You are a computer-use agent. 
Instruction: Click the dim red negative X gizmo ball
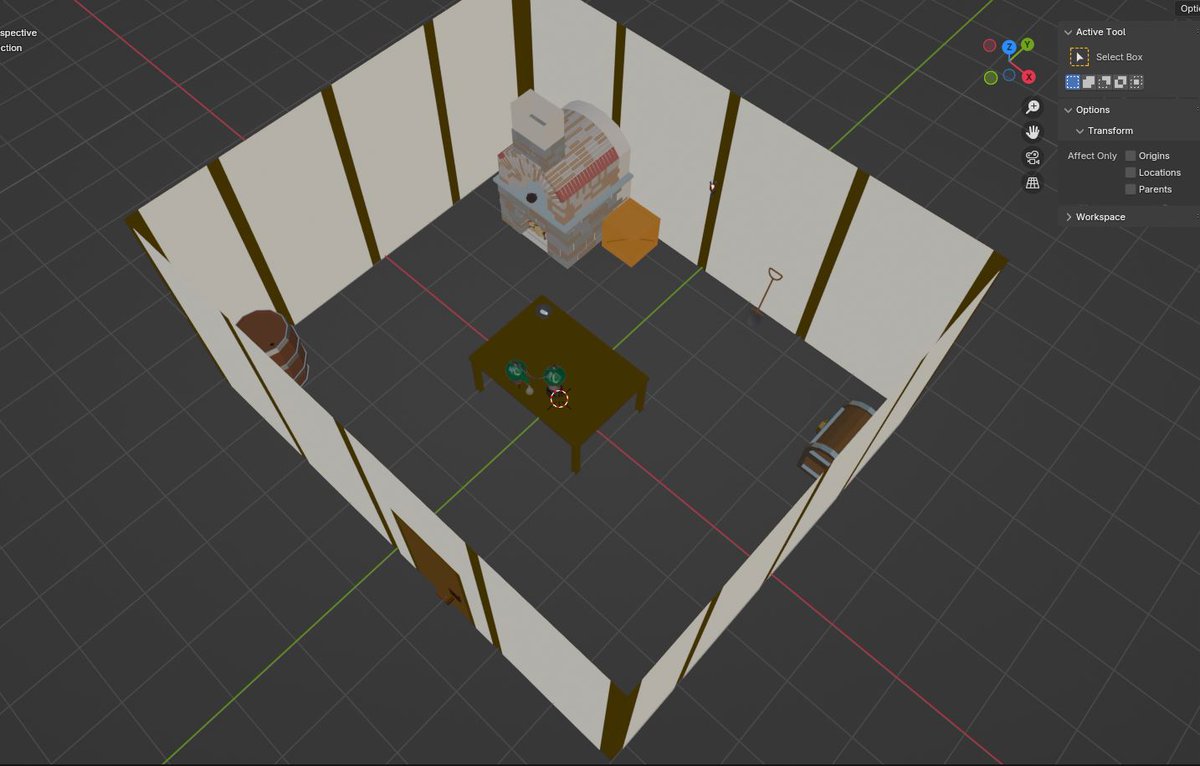[990, 46]
